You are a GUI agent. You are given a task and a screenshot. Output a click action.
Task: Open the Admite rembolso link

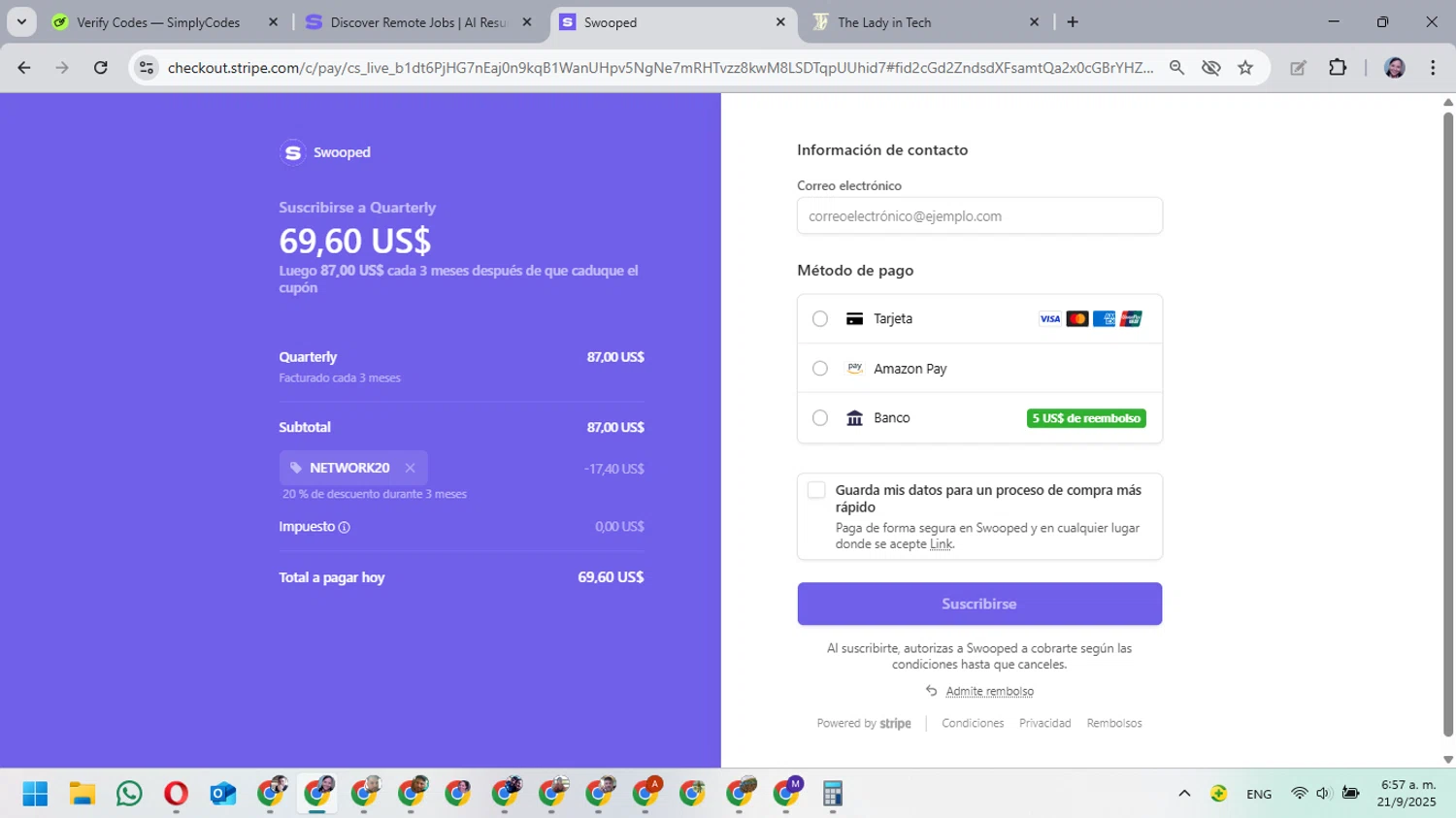click(x=989, y=691)
